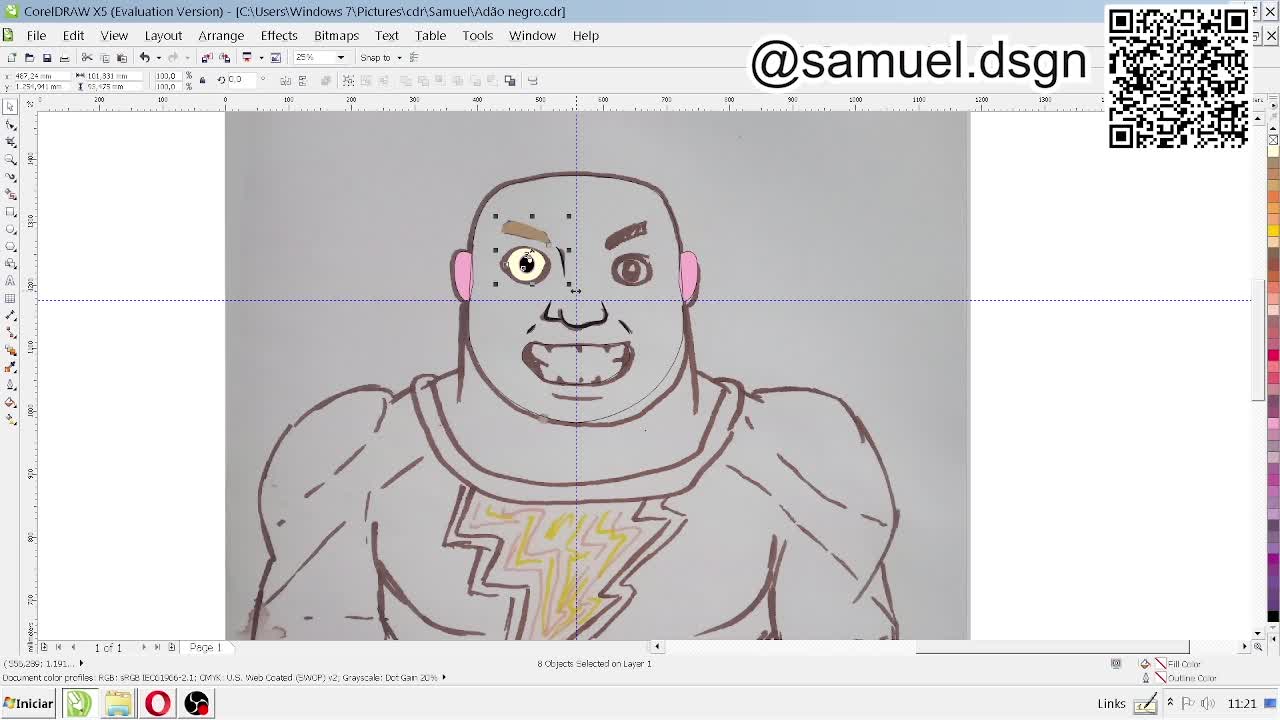Image resolution: width=1280 pixels, height=720 pixels.
Task: Select the Color Eyedropper tool
Action: tap(11, 367)
